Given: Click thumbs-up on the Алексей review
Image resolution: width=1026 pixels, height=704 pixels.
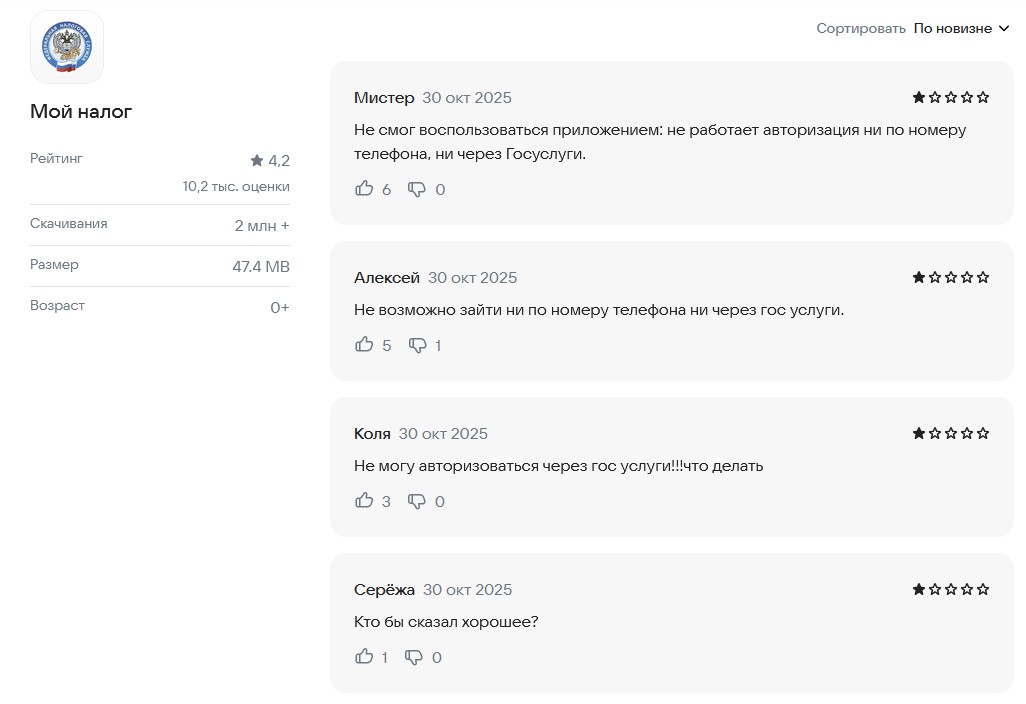Looking at the screenshot, I should click(364, 344).
